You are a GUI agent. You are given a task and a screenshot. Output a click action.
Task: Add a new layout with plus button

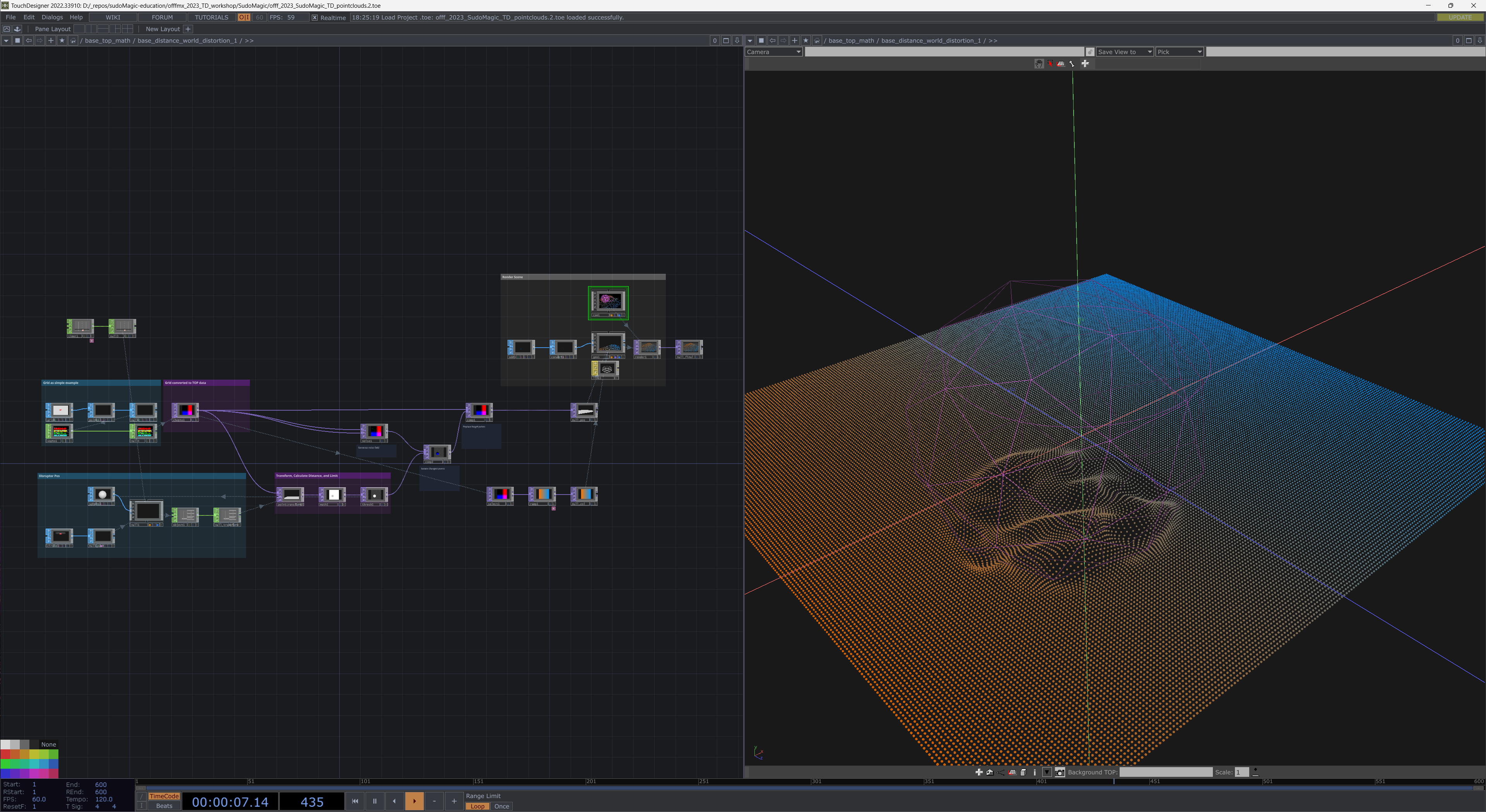click(188, 29)
